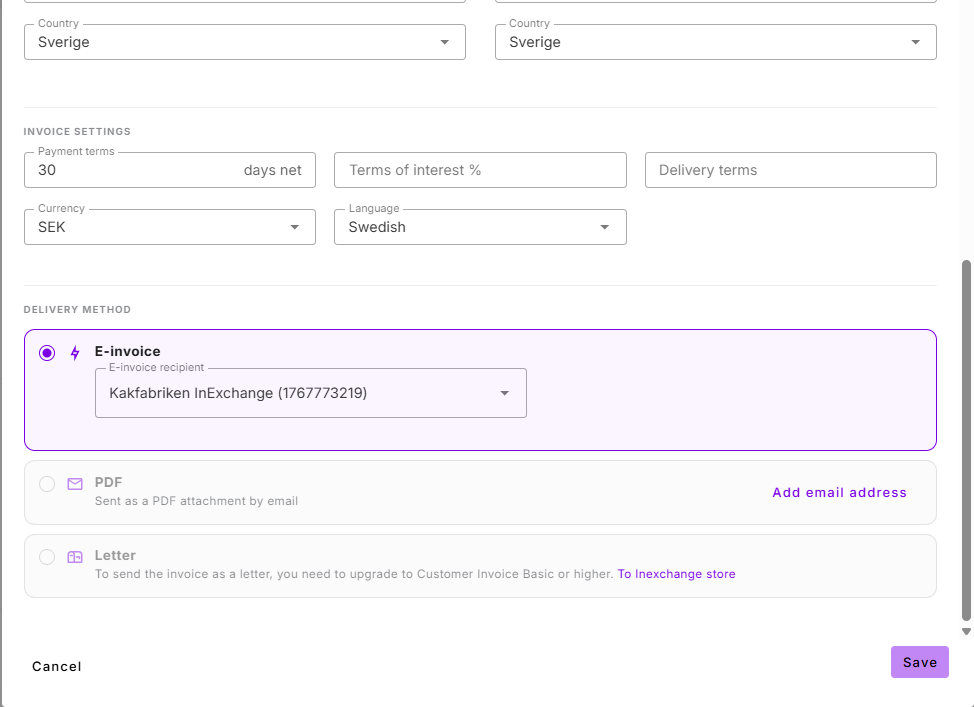The width and height of the screenshot is (974, 707).
Task: Click the scrollbar down arrow
Action: (x=966, y=631)
